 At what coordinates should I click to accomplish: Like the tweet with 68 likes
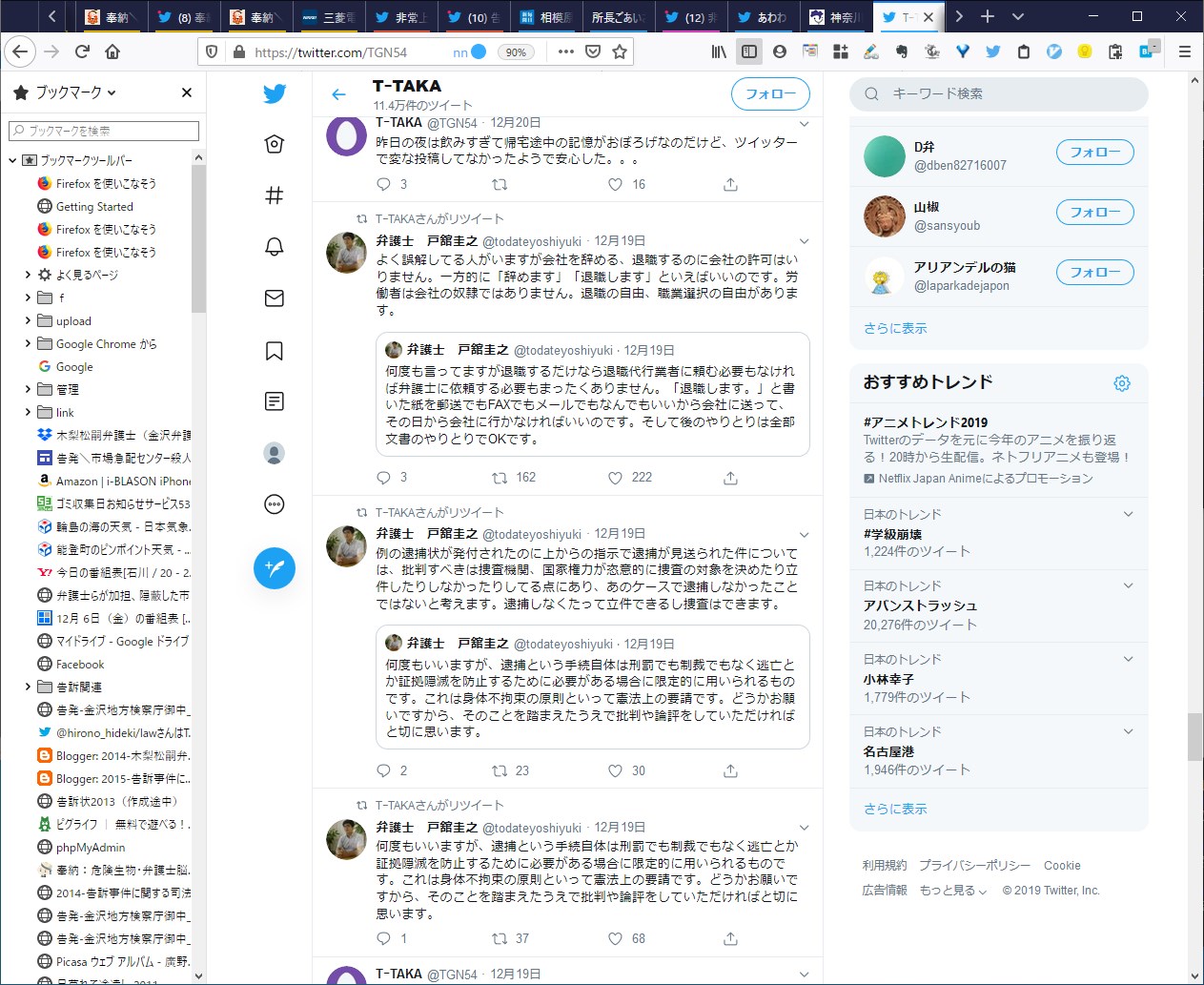pyautogui.click(x=616, y=938)
